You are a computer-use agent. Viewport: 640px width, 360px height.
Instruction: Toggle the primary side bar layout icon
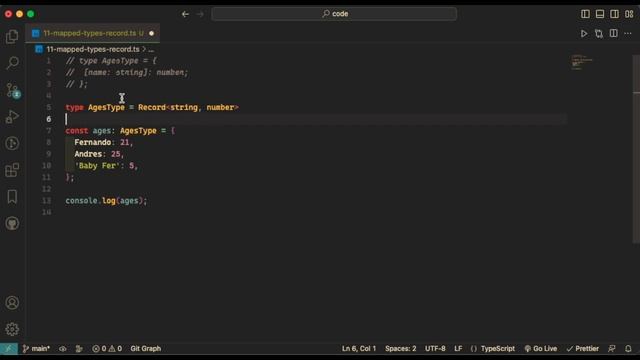pos(585,14)
